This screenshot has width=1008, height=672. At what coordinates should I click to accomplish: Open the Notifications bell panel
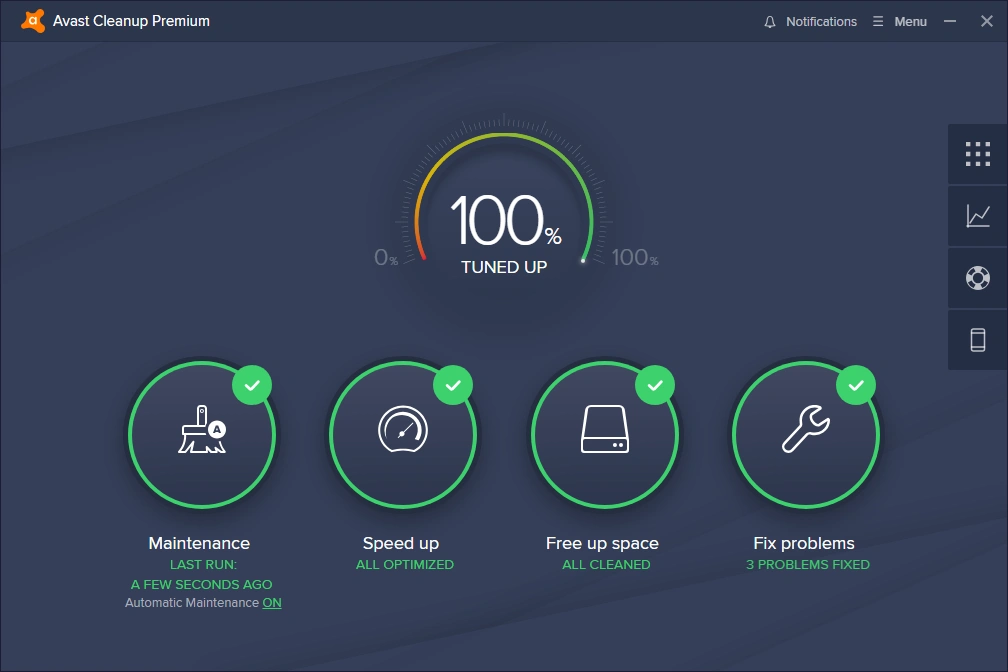pyautogui.click(x=810, y=21)
